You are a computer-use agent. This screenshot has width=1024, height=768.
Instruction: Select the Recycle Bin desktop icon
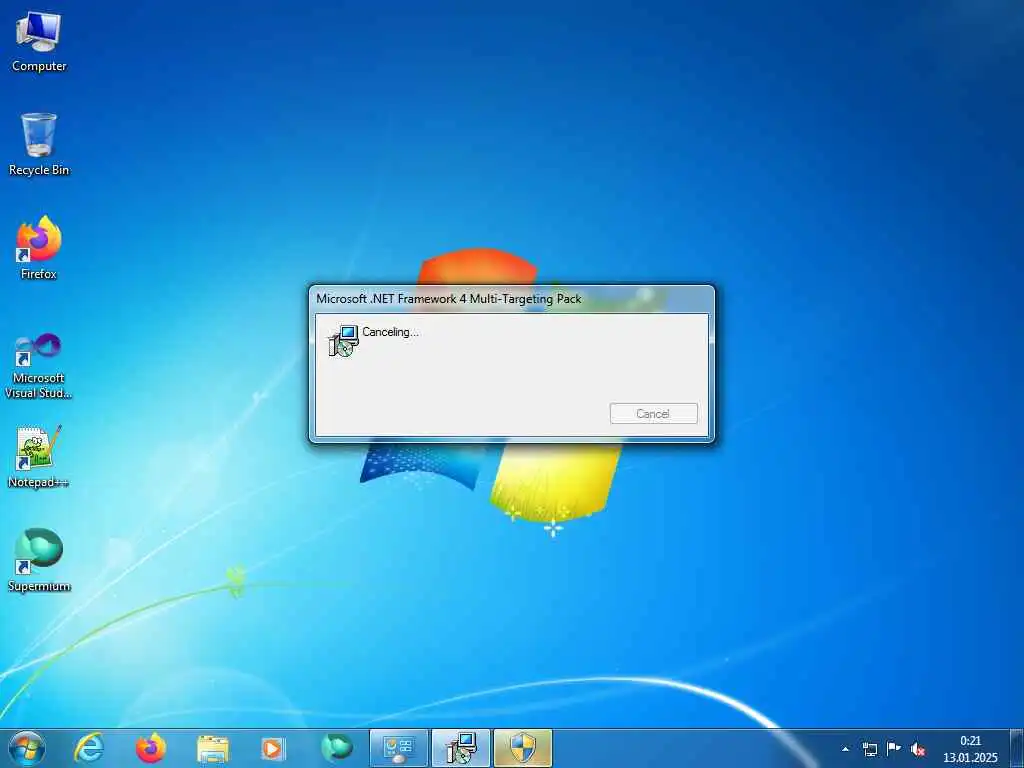[39, 144]
